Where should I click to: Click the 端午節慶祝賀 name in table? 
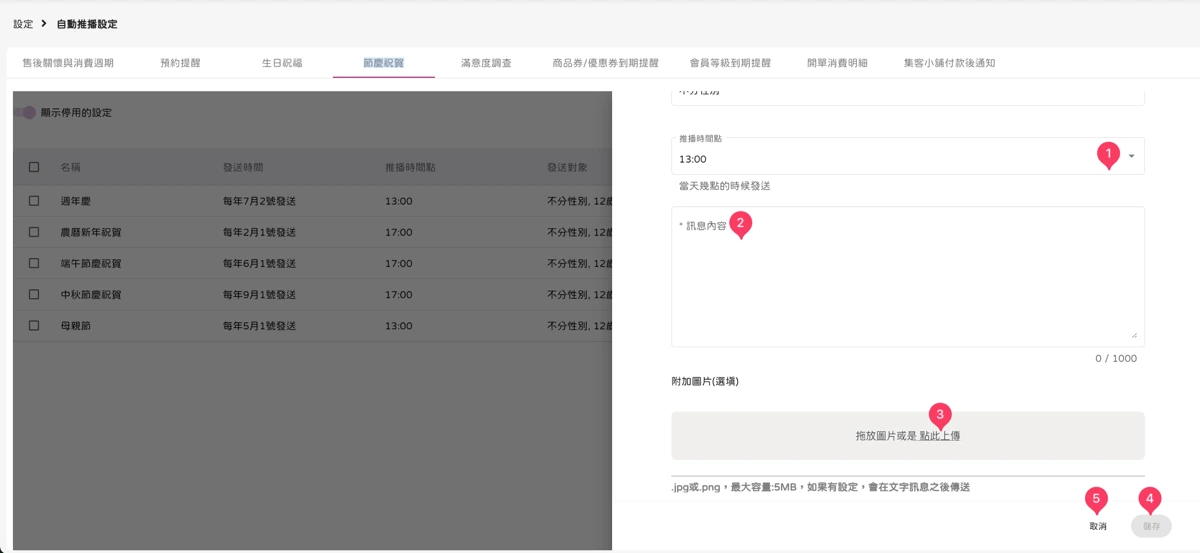90,263
